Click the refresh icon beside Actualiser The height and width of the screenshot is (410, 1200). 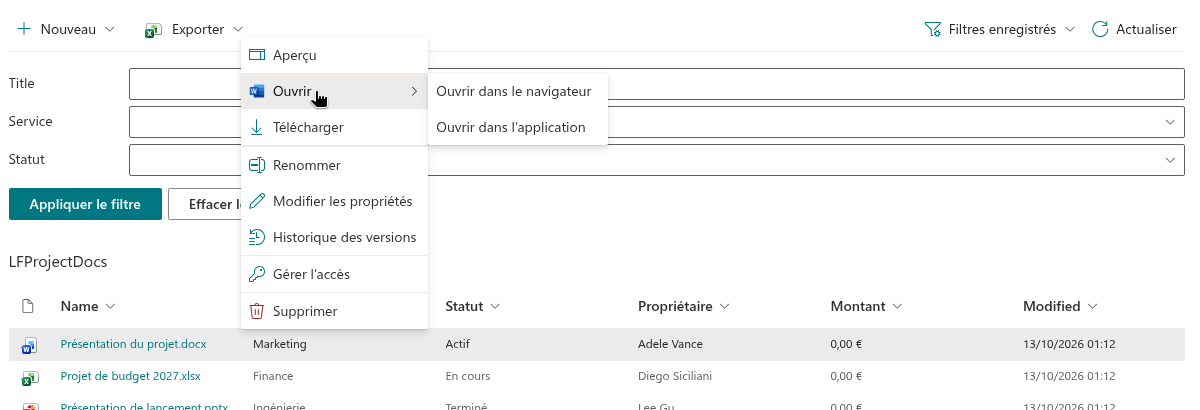pyautogui.click(x=1100, y=29)
